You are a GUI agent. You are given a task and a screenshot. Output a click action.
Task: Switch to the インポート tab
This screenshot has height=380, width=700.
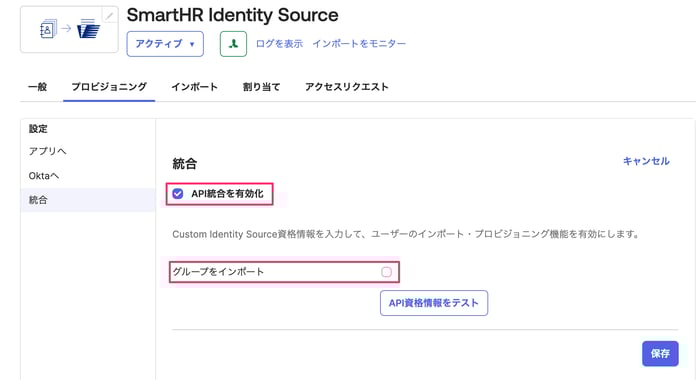(x=195, y=87)
